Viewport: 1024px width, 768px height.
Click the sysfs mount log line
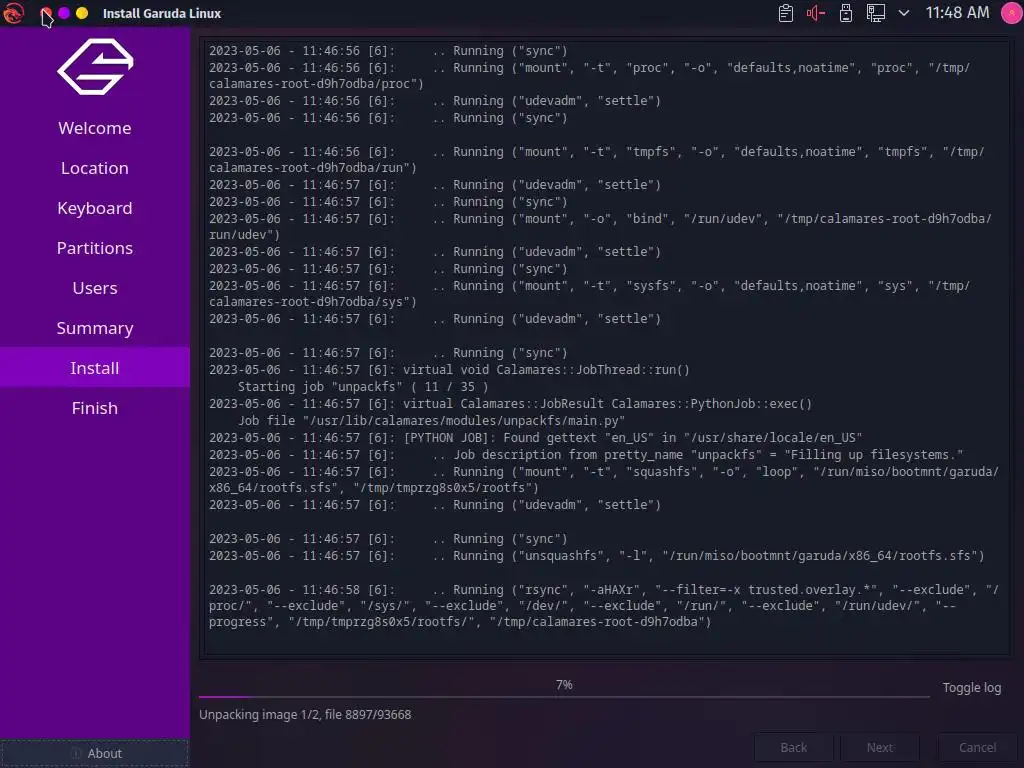(589, 293)
